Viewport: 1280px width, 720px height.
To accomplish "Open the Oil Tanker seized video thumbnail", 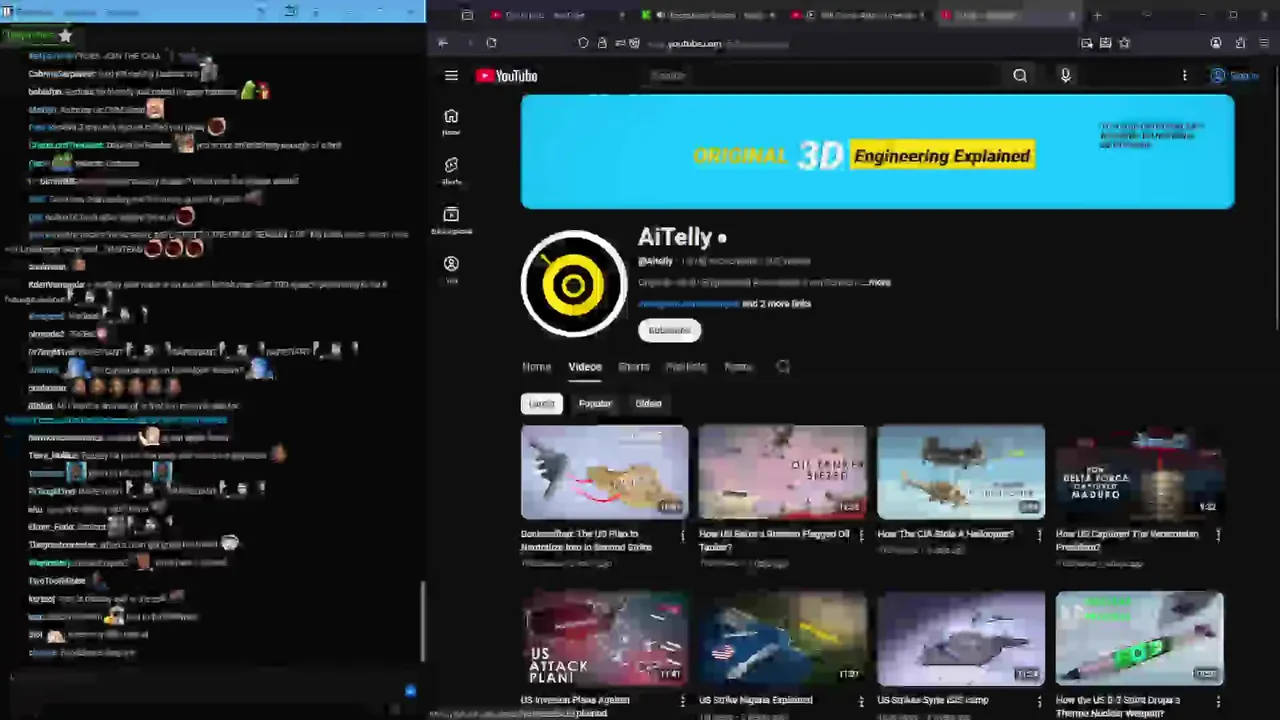I will click(783, 472).
